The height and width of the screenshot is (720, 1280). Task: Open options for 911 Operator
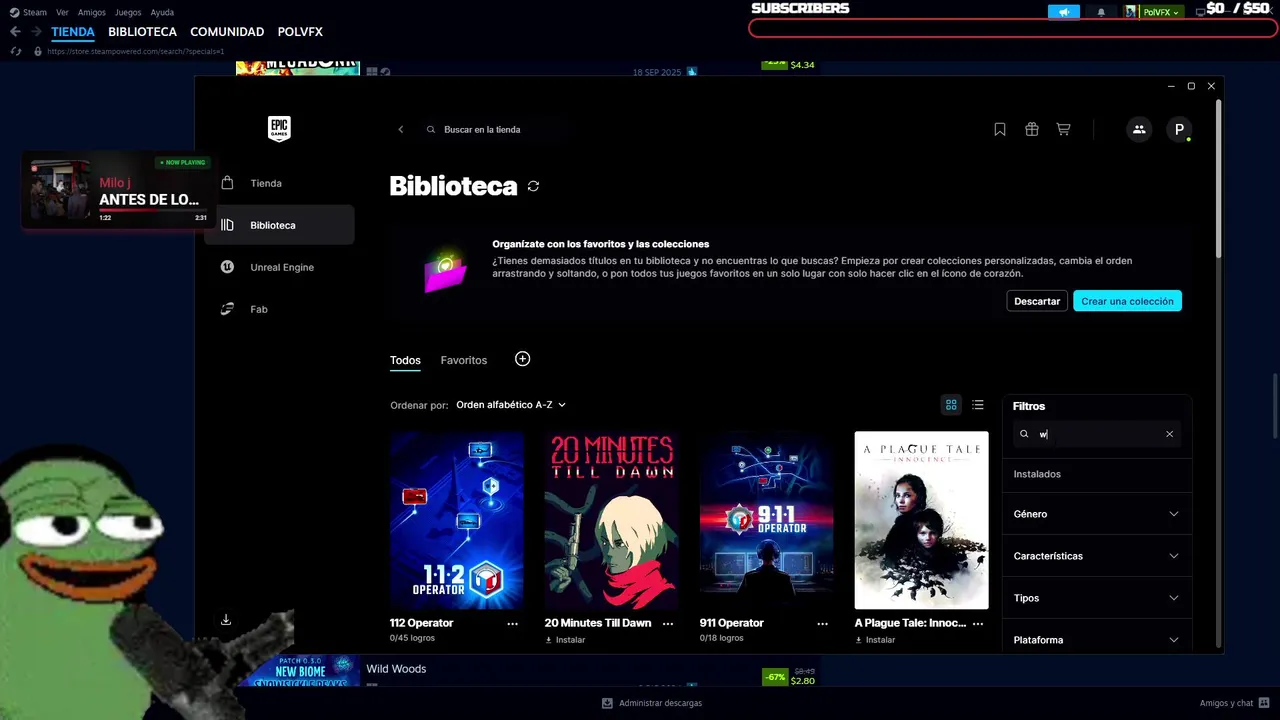(823, 623)
